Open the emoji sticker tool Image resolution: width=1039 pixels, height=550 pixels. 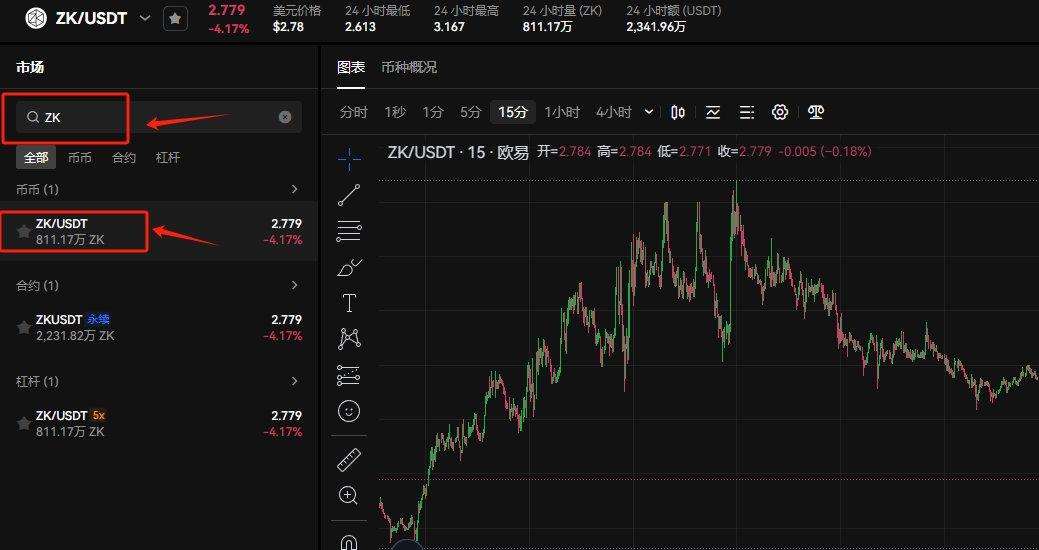point(349,411)
